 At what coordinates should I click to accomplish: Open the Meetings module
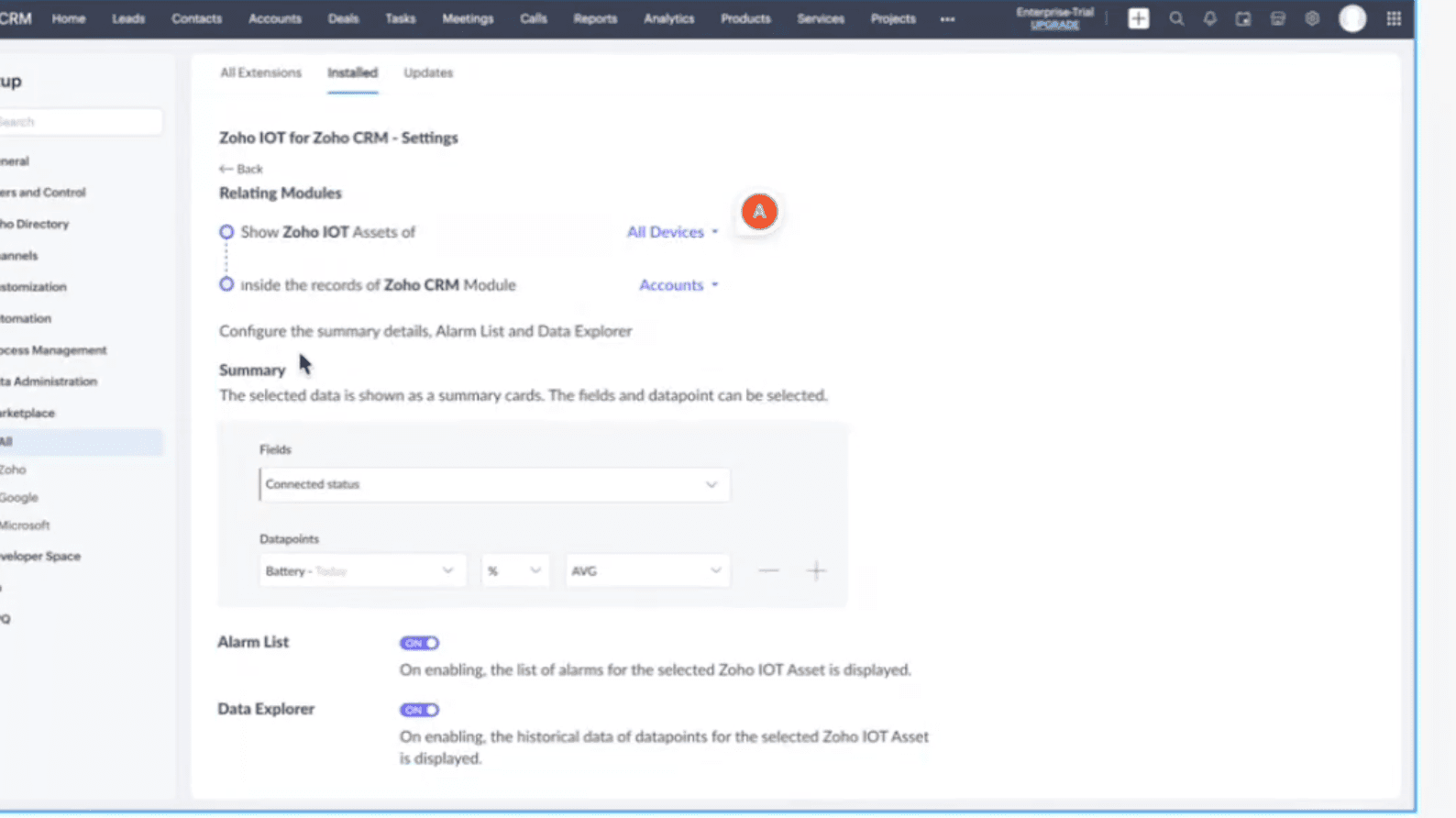468,18
